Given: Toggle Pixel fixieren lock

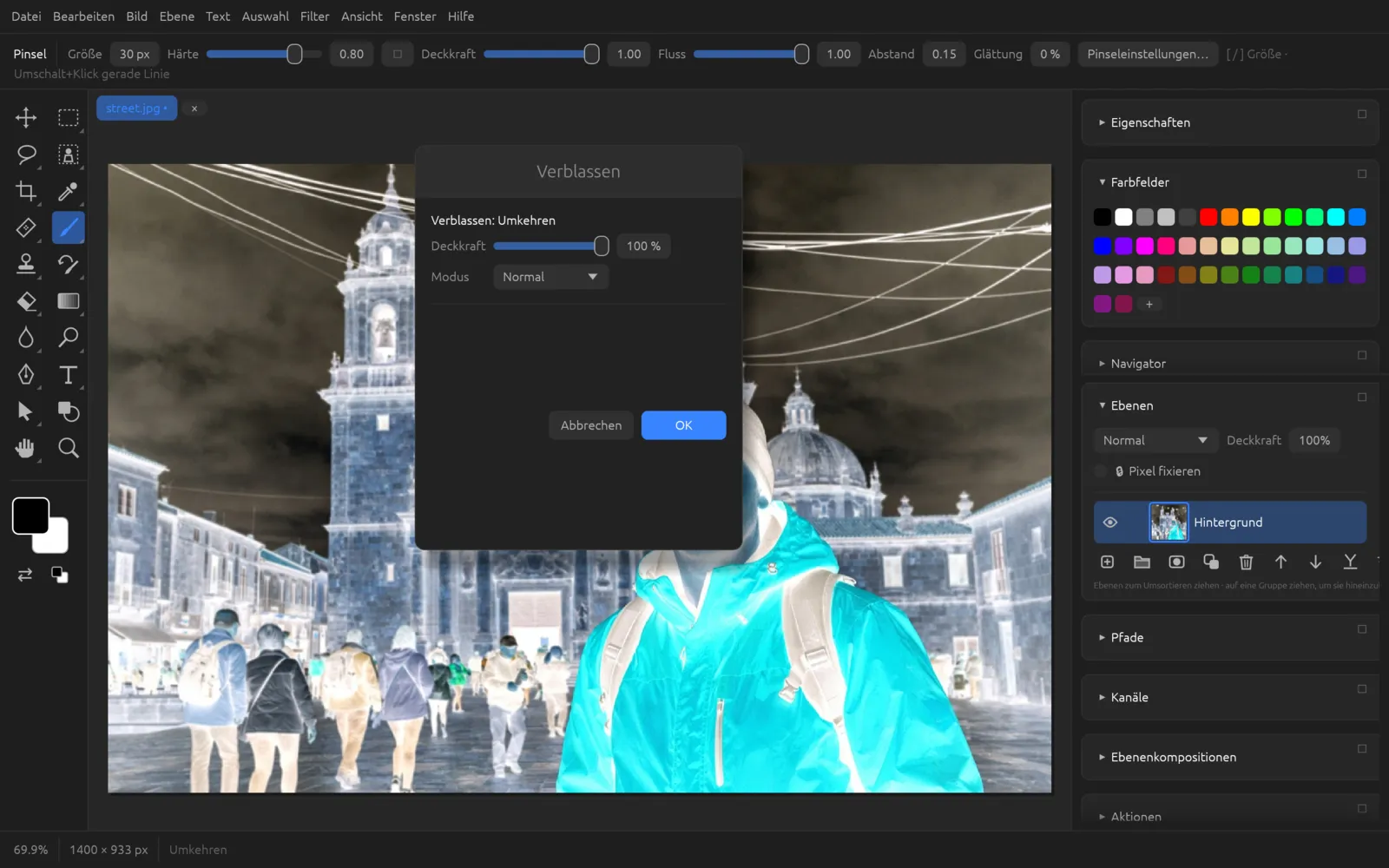Looking at the screenshot, I should click(1101, 471).
